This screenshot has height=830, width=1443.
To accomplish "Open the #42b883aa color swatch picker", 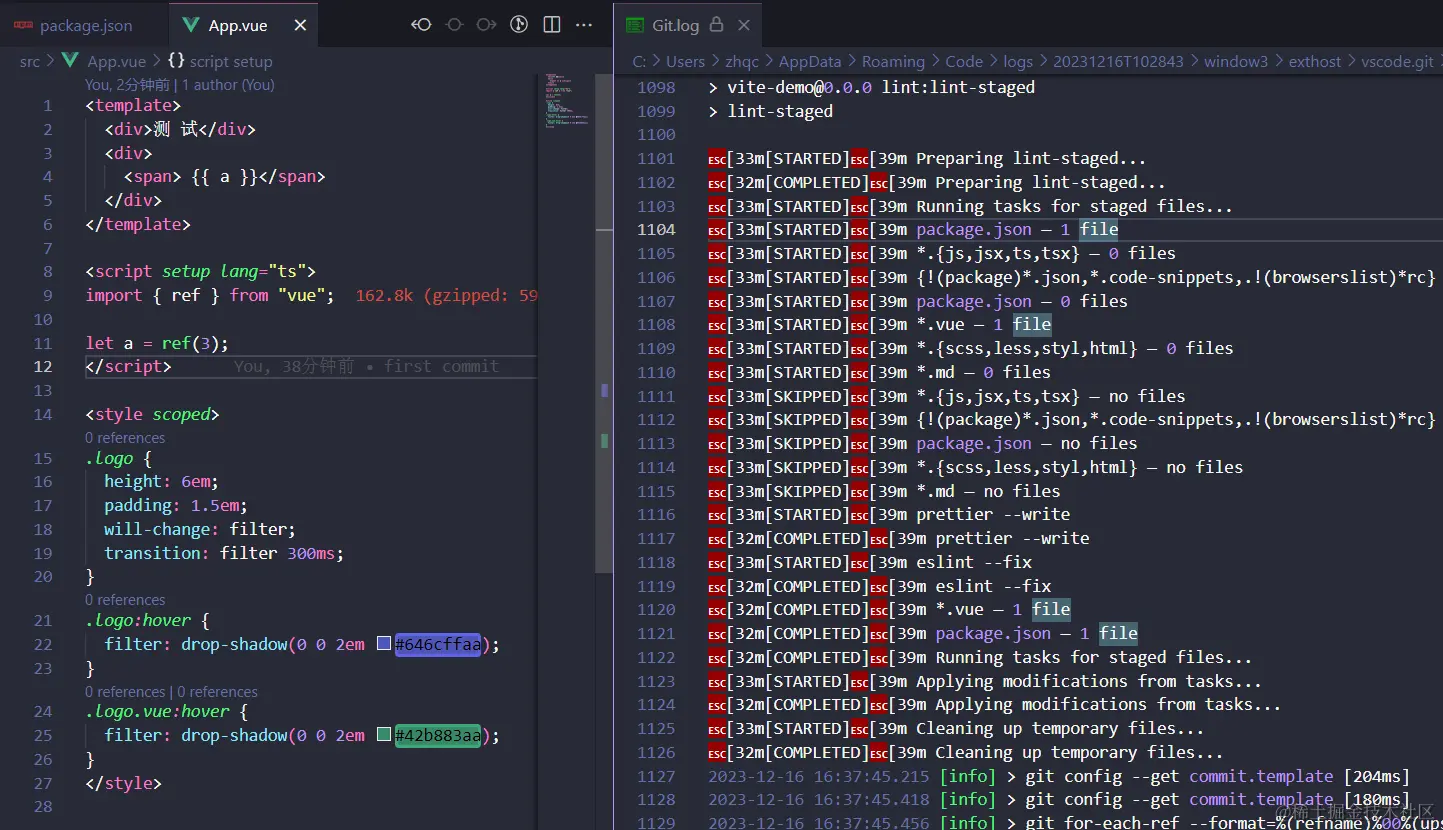I will coord(384,735).
